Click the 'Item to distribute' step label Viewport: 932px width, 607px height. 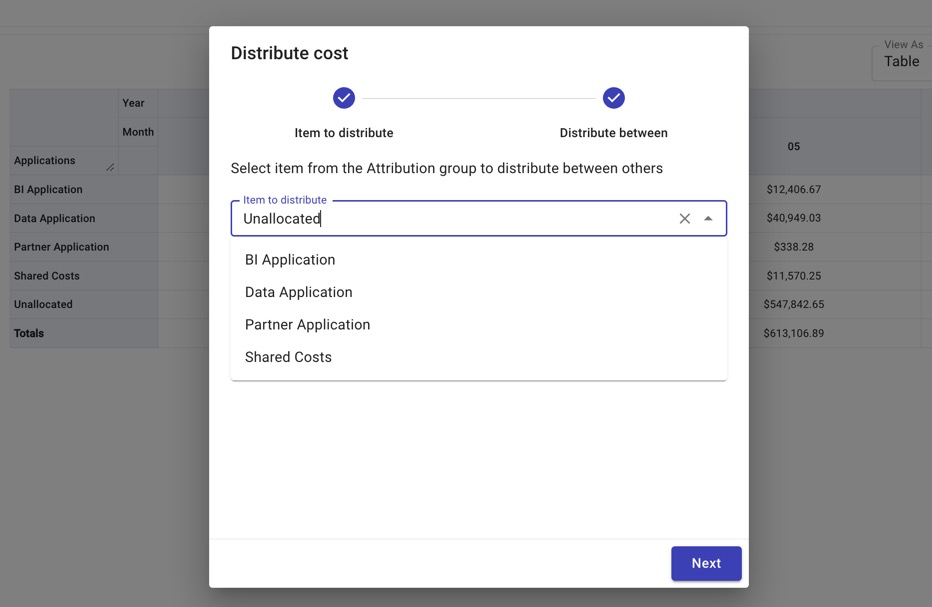pyautogui.click(x=344, y=133)
